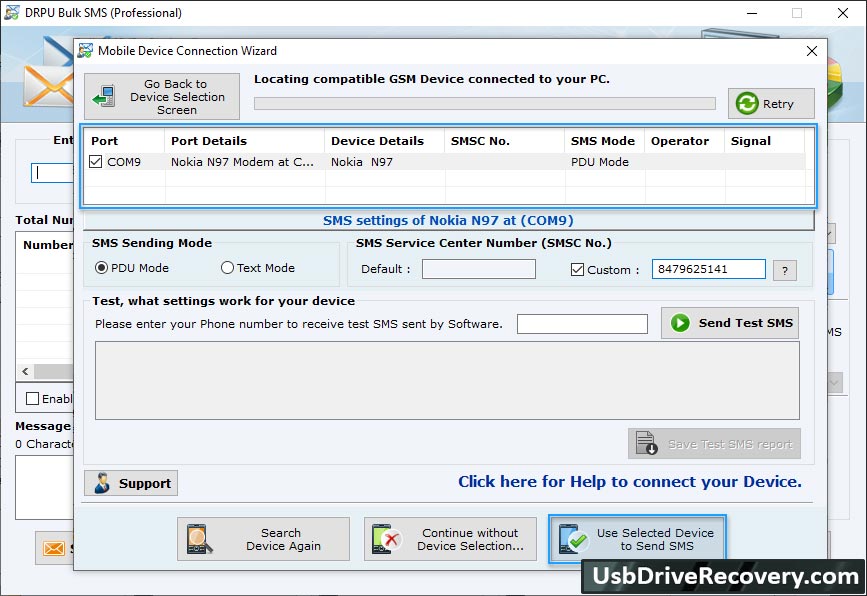The image size is (867, 596).
Task: Click the Save Test SMS report document icon
Action: (x=646, y=443)
